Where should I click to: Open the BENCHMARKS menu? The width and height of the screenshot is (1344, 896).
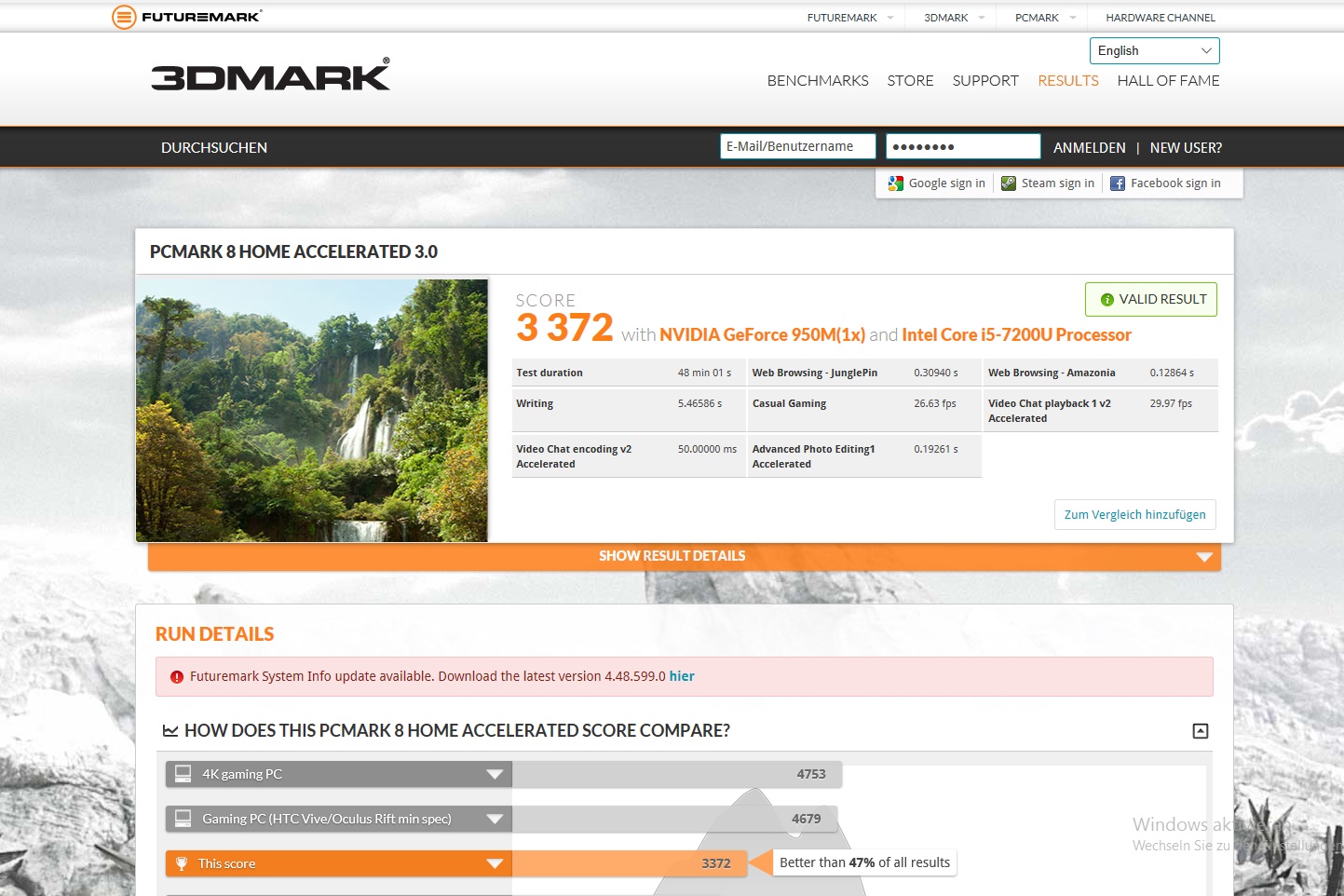[x=818, y=81]
